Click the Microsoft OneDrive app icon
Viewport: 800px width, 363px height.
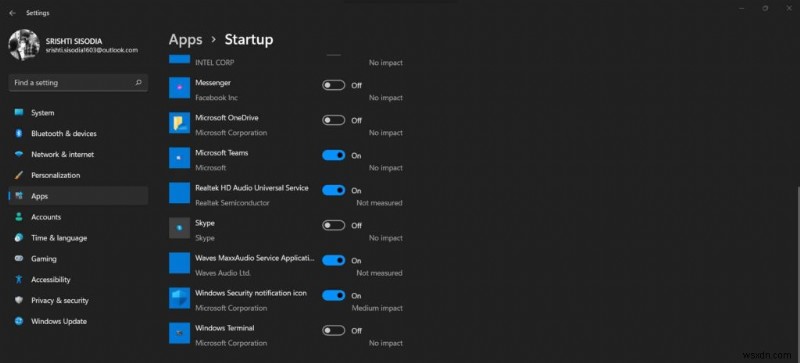pyautogui.click(x=180, y=123)
